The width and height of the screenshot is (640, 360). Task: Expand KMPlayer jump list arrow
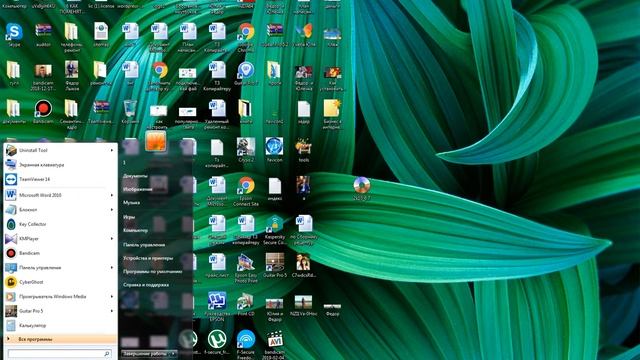click(111, 238)
